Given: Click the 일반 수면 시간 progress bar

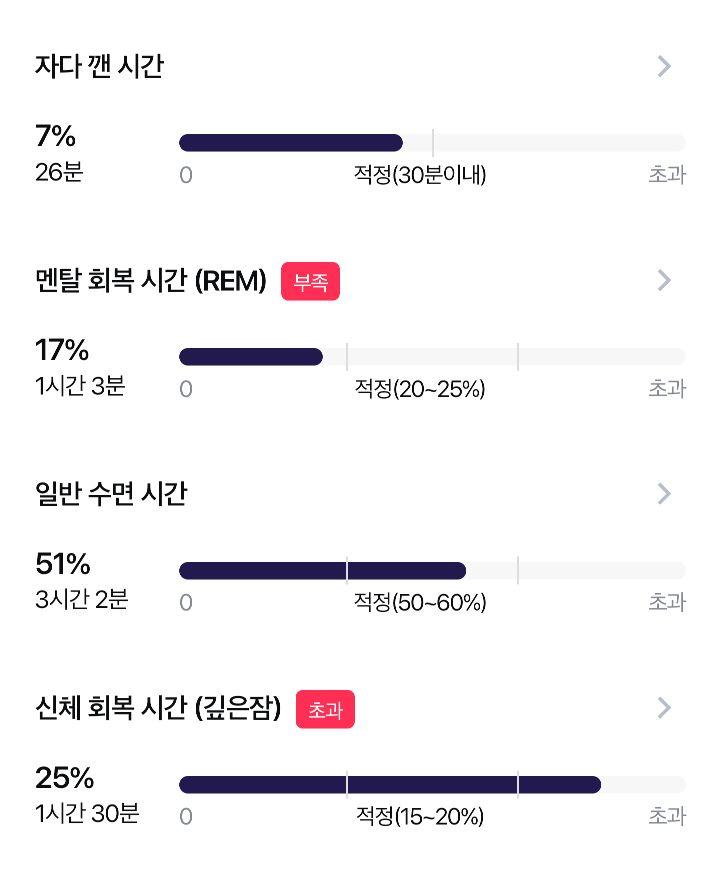Looking at the screenshot, I should (x=432, y=570).
